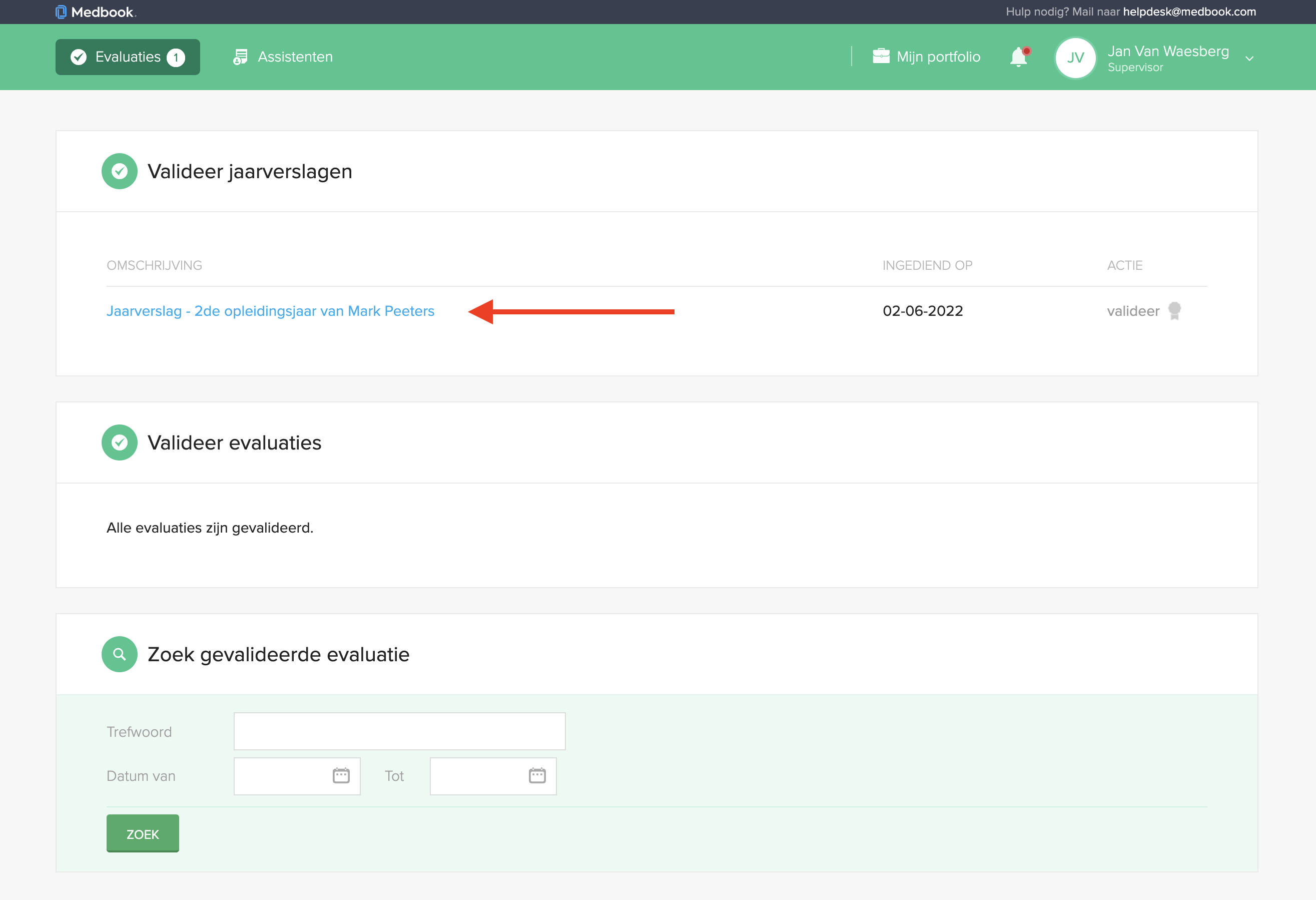The image size is (1316, 900).
Task: Email helpdesk@medbook.com
Action: coord(1189,12)
